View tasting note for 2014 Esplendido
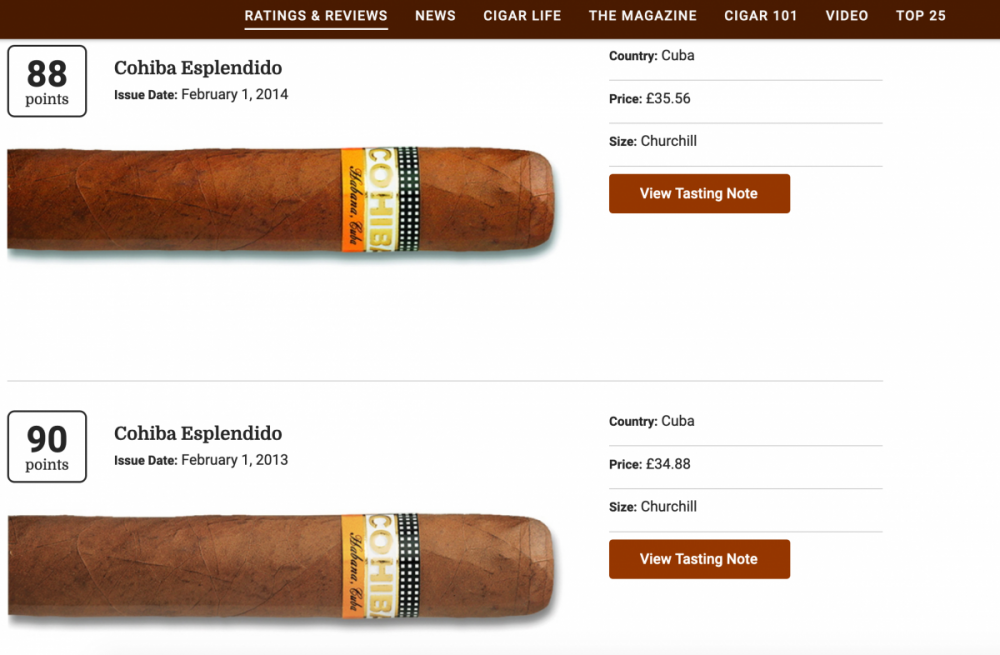 (699, 193)
